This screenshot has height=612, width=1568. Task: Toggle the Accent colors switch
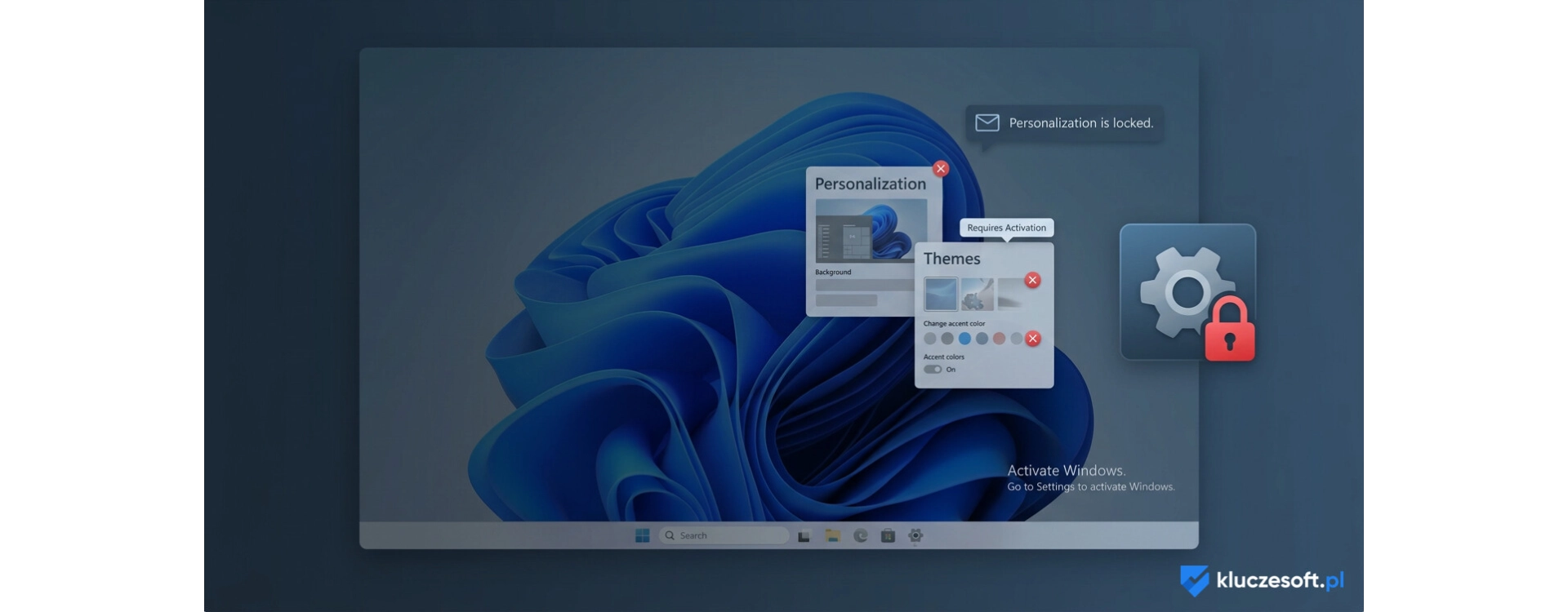click(932, 369)
